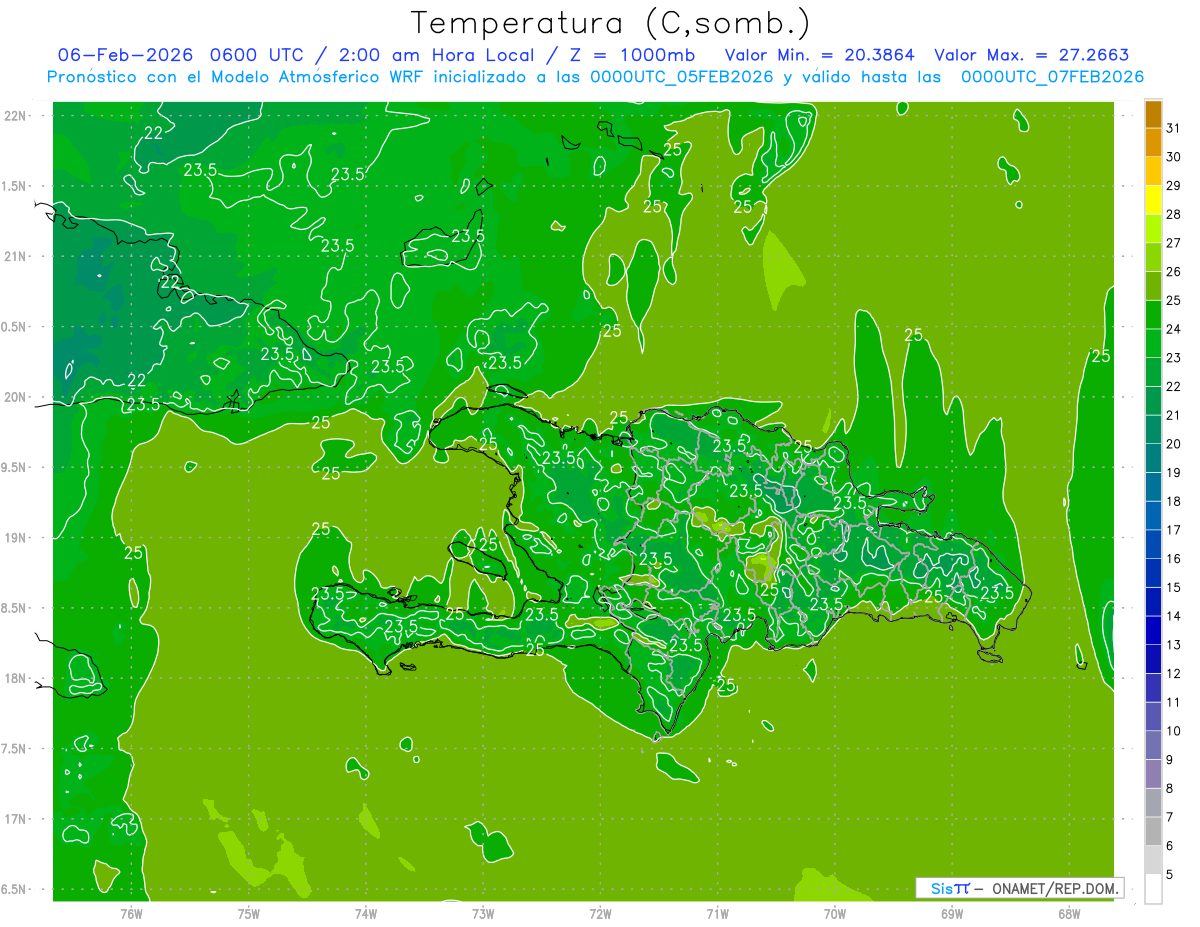
Task: Click the title "Temperatura (C,somb.)"
Action: pyautogui.click(x=611, y=23)
